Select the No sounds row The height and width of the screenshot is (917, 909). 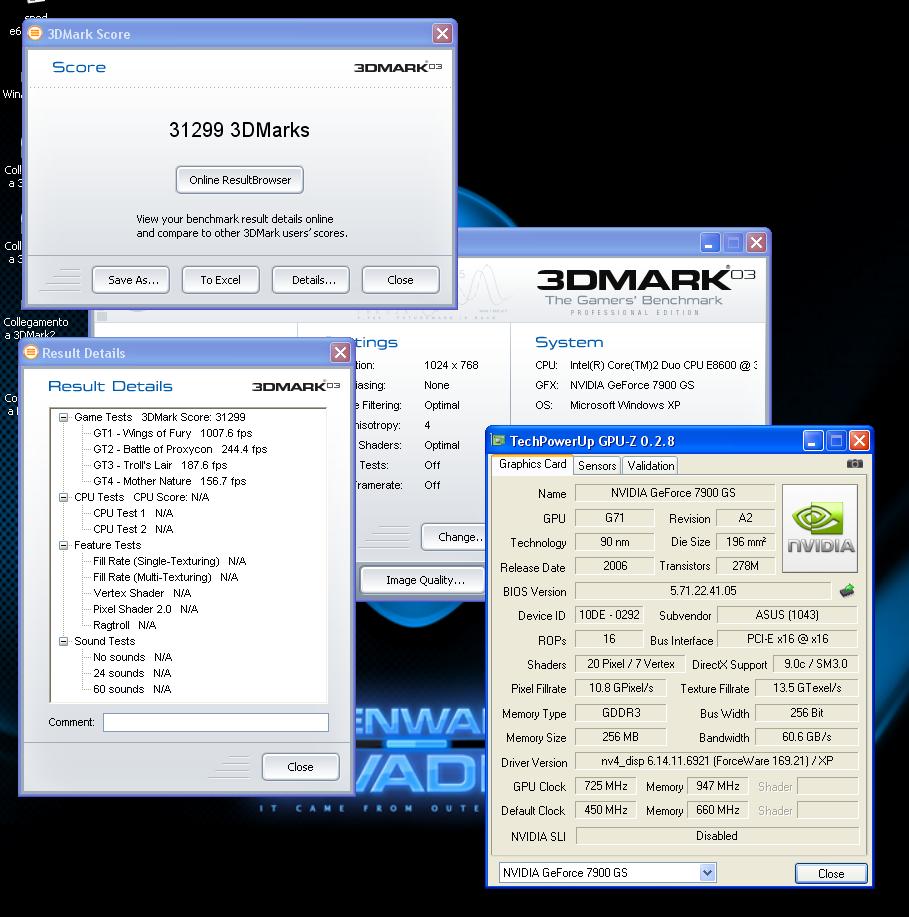point(133,657)
